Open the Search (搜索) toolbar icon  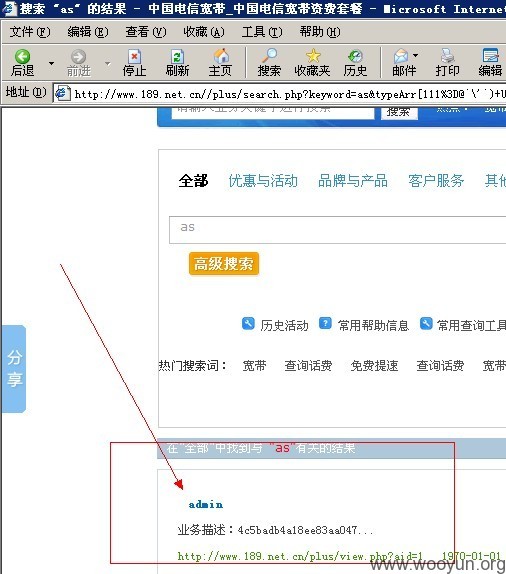coord(269,56)
